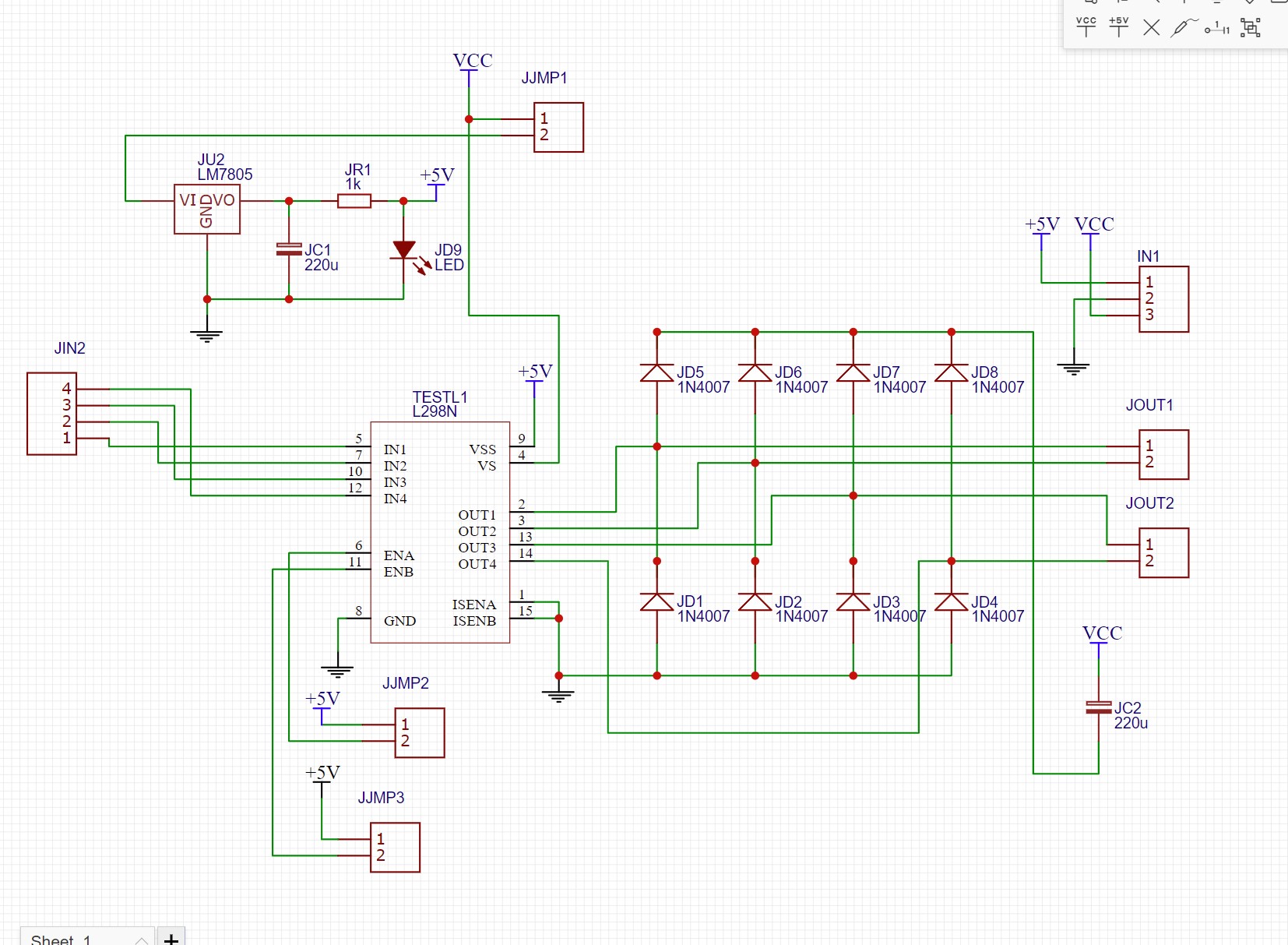Select the IN1 three-pin connector
This screenshot has width=1288, height=945.
[x=1164, y=299]
